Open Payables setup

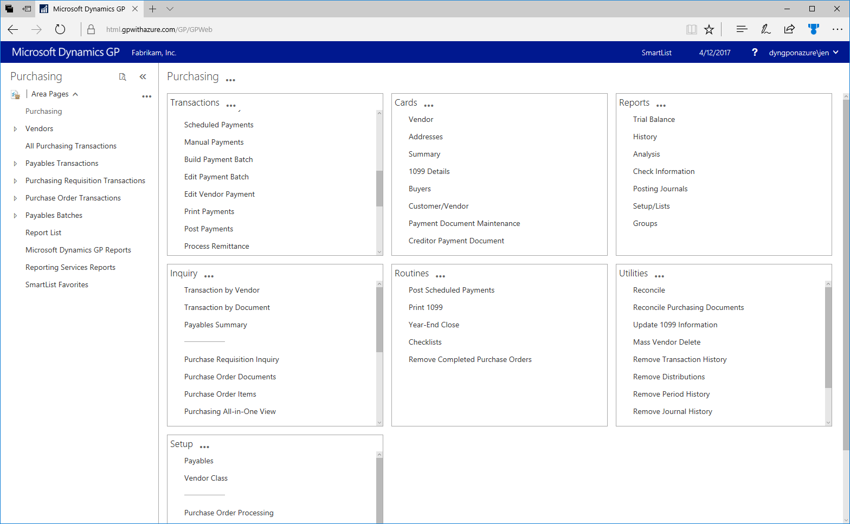pos(198,461)
